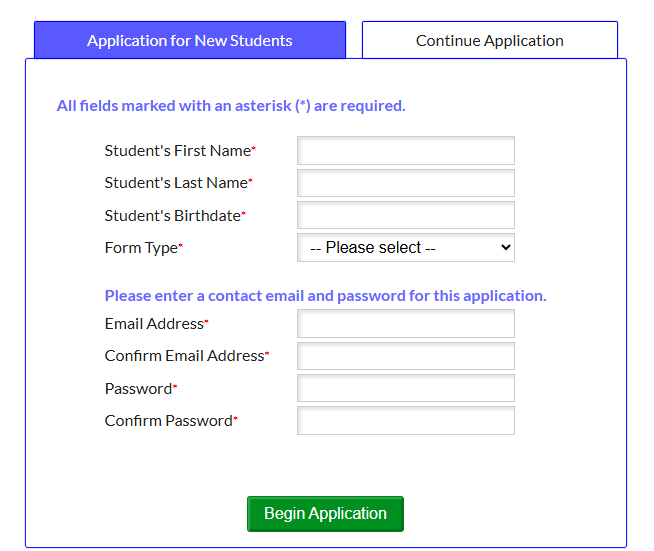
Task: Click the "Confirm Password" label text
Action: pyautogui.click(x=168, y=421)
